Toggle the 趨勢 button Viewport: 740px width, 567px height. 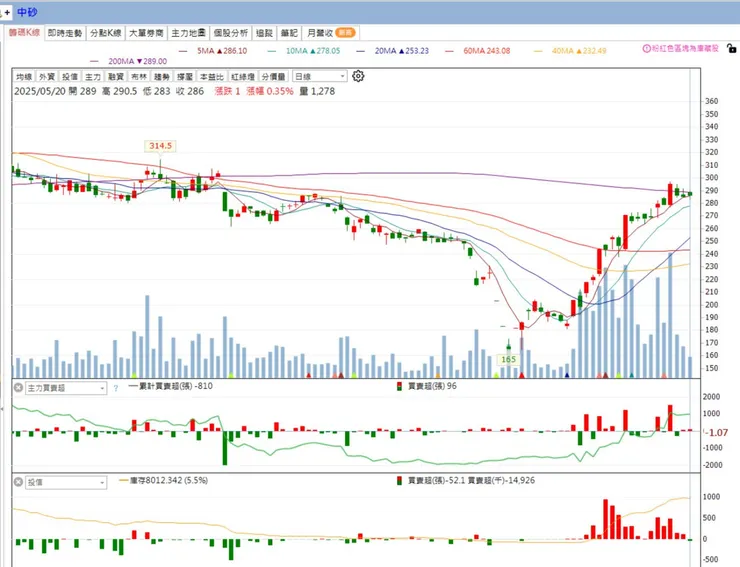tap(162, 76)
